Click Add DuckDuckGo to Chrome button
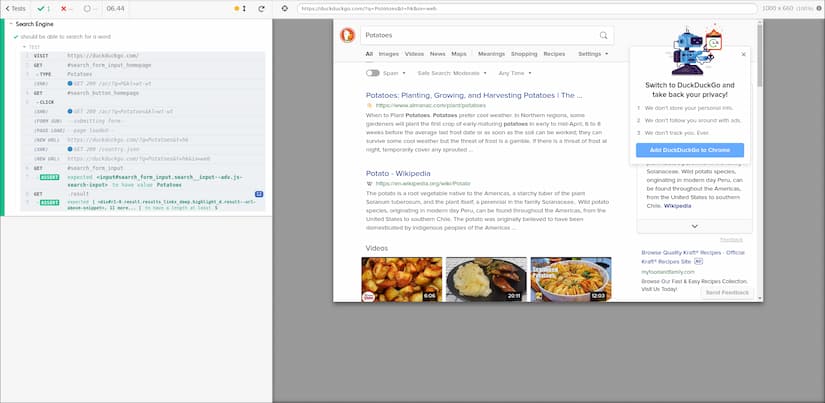The image size is (825, 403). pos(690,150)
